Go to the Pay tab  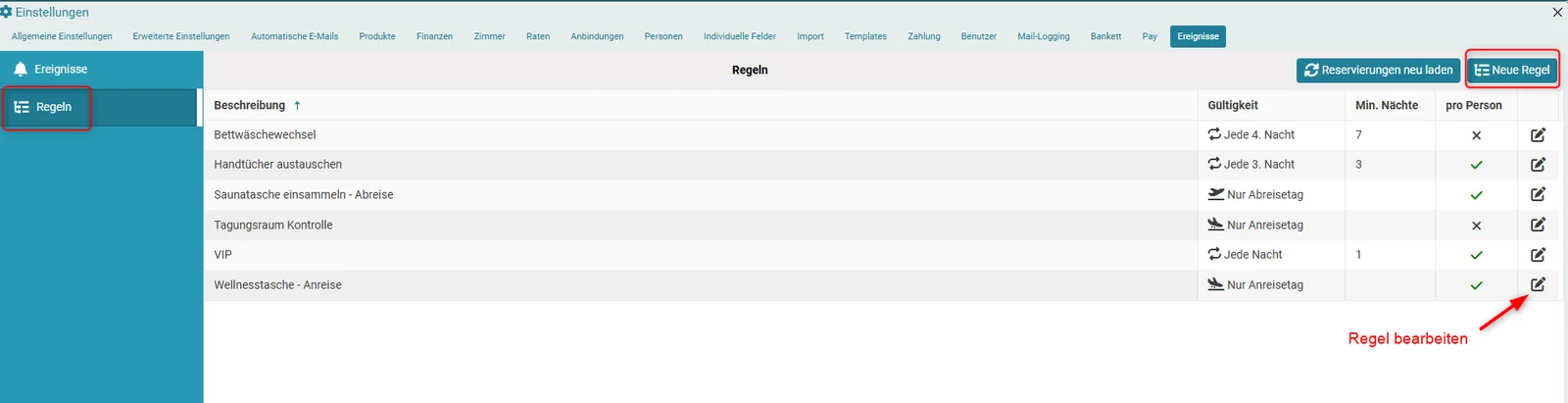(x=1150, y=36)
